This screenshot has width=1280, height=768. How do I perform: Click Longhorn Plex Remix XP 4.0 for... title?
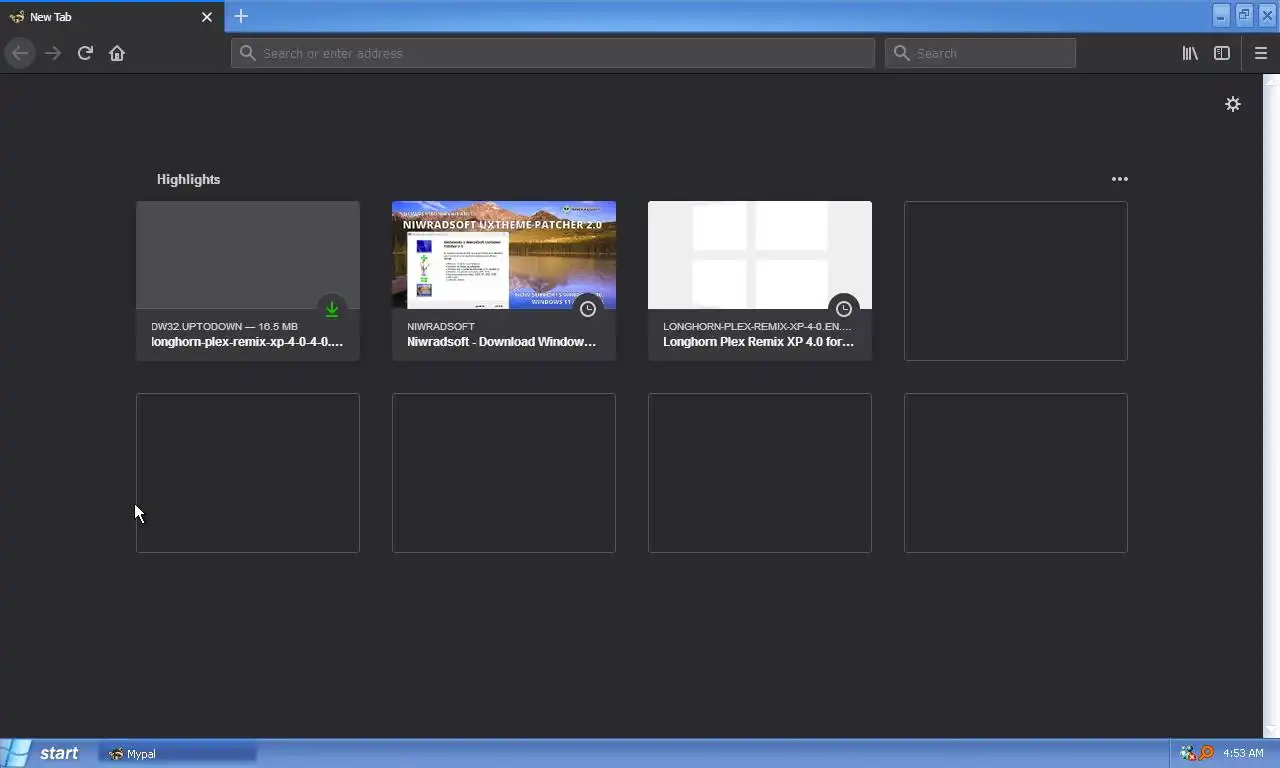(x=758, y=342)
